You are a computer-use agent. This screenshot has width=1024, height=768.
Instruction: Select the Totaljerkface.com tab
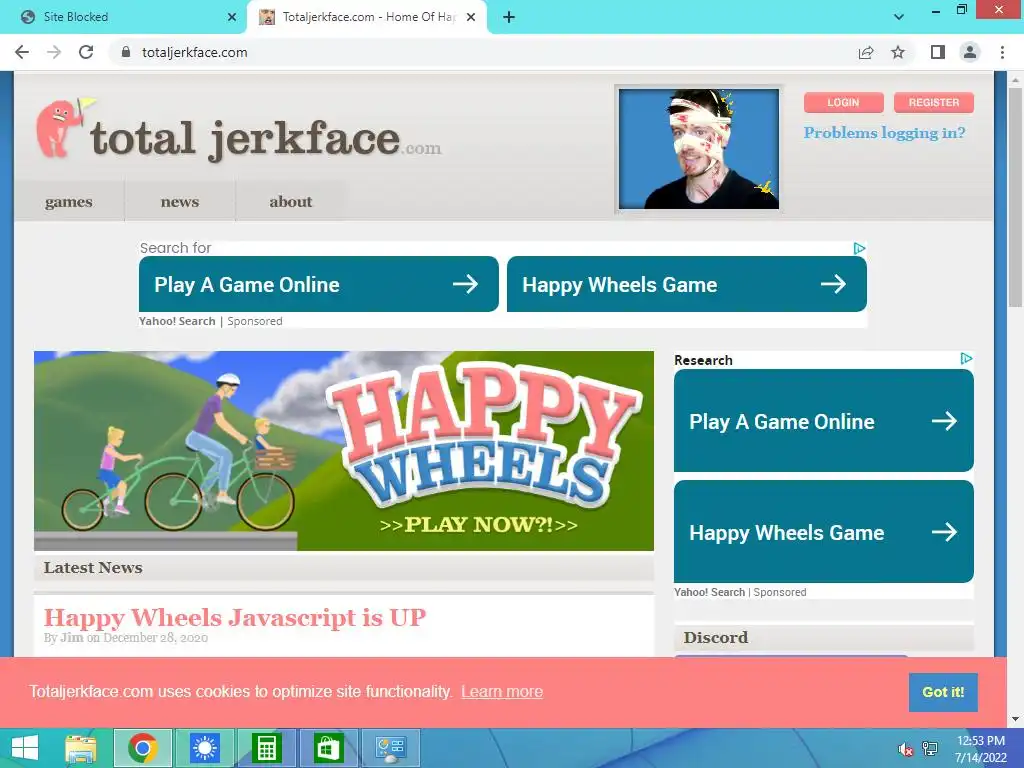367,17
